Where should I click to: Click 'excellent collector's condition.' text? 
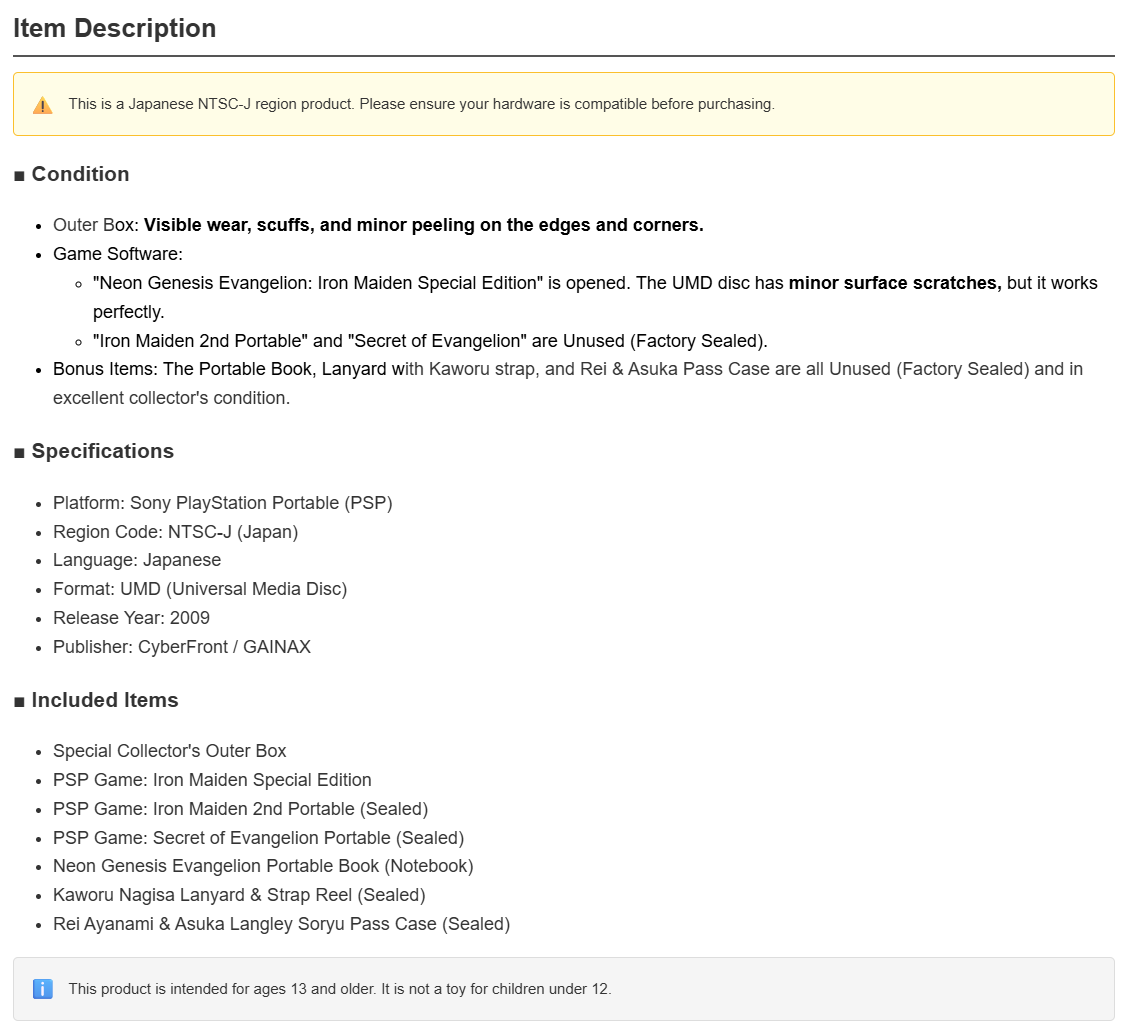pyautogui.click(x=172, y=398)
